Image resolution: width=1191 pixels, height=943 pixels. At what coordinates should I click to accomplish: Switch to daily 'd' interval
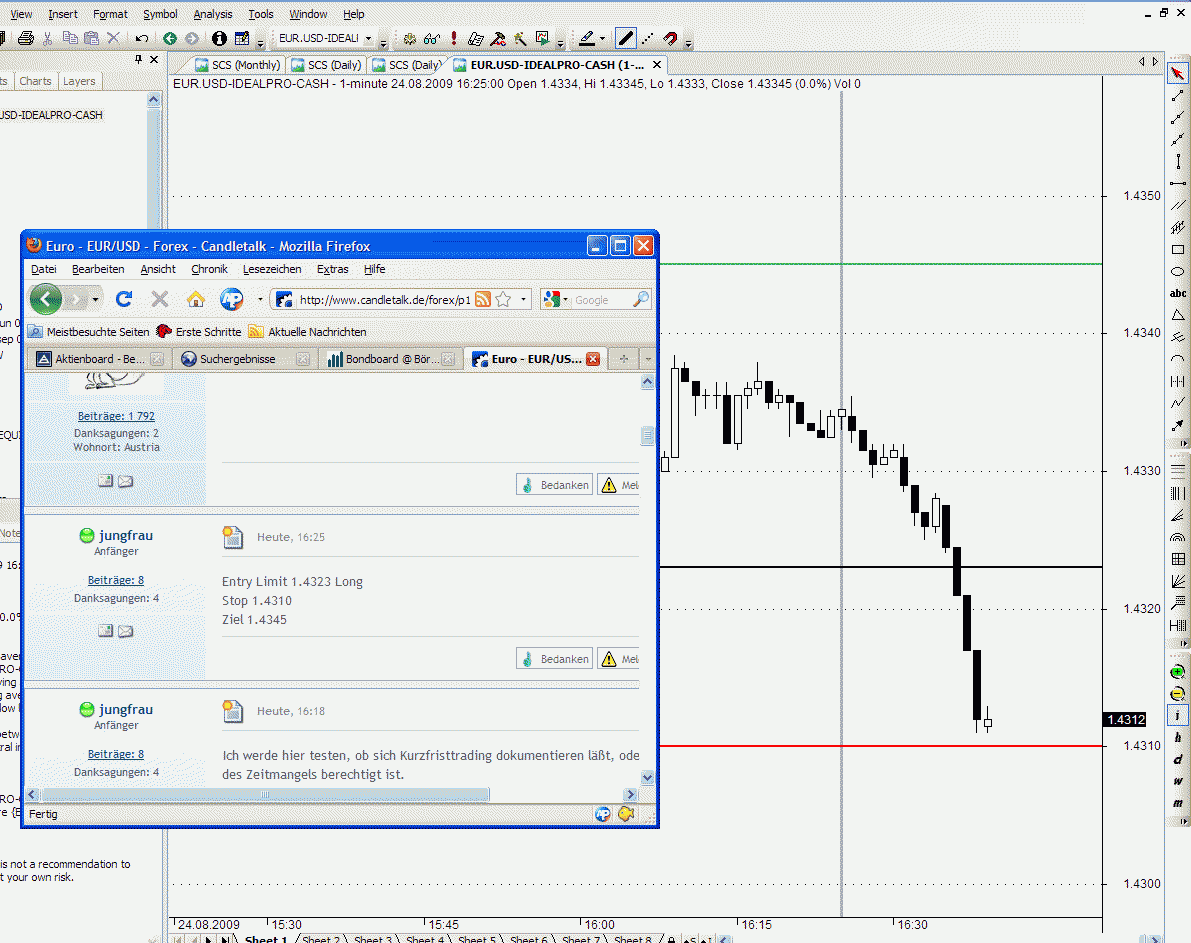click(x=1177, y=760)
